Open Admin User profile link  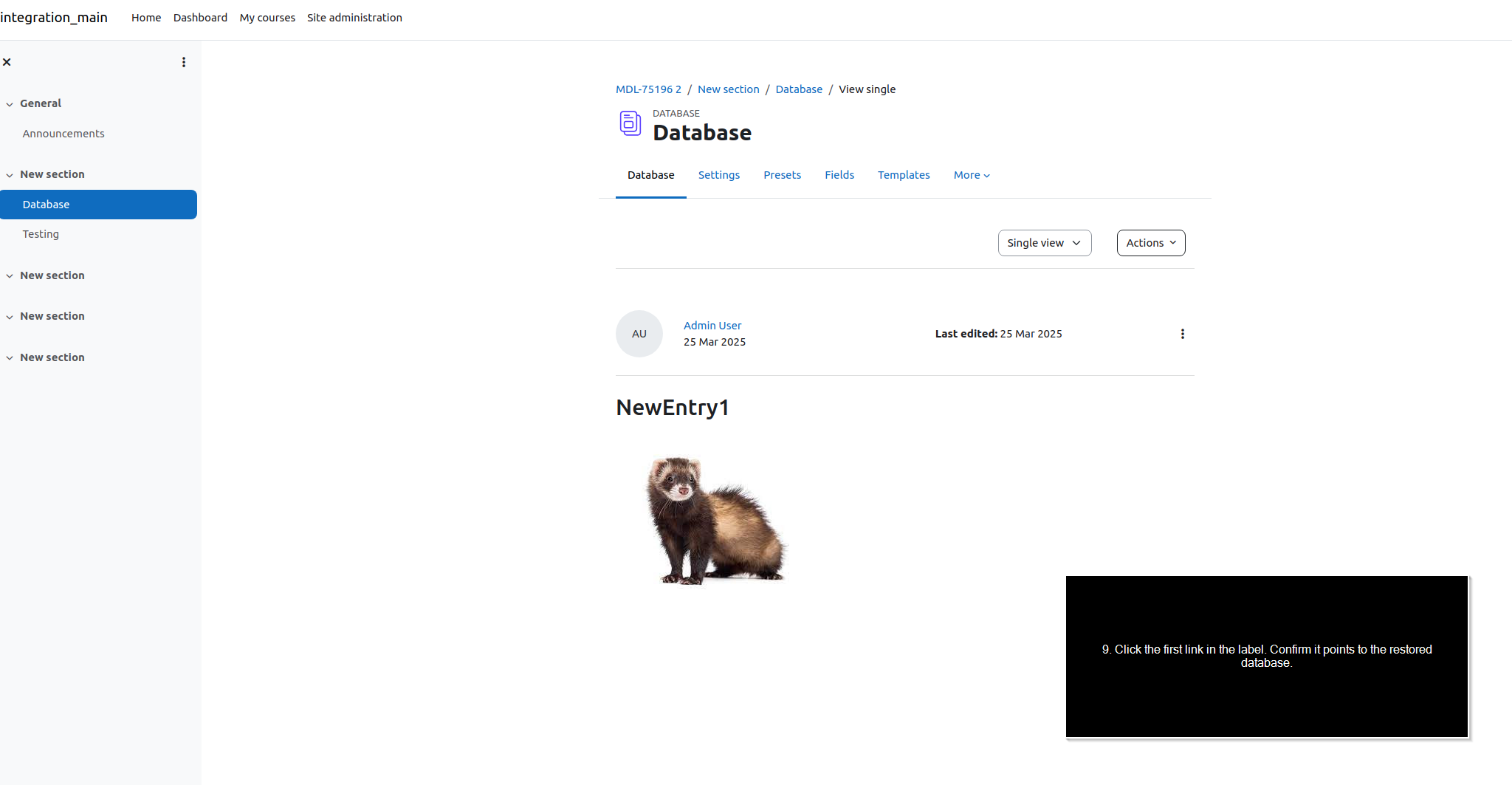(x=712, y=326)
